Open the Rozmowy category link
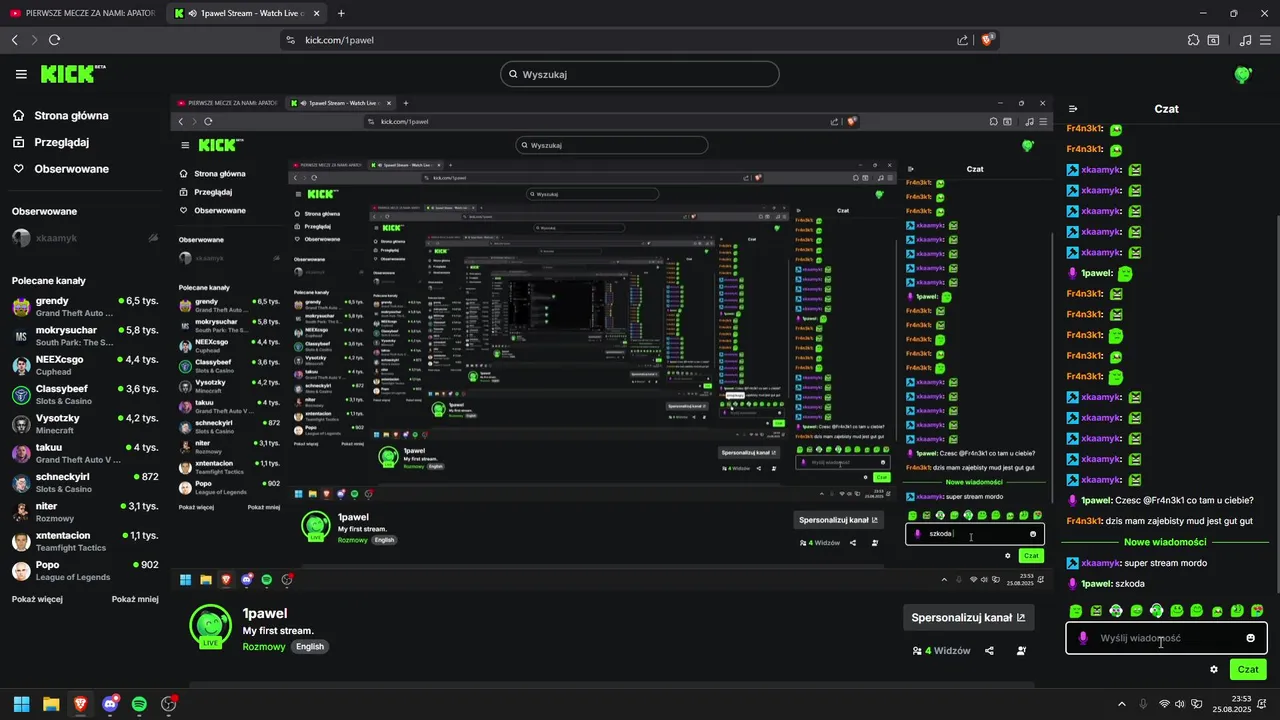Viewport: 1280px width, 720px height. (263, 647)
